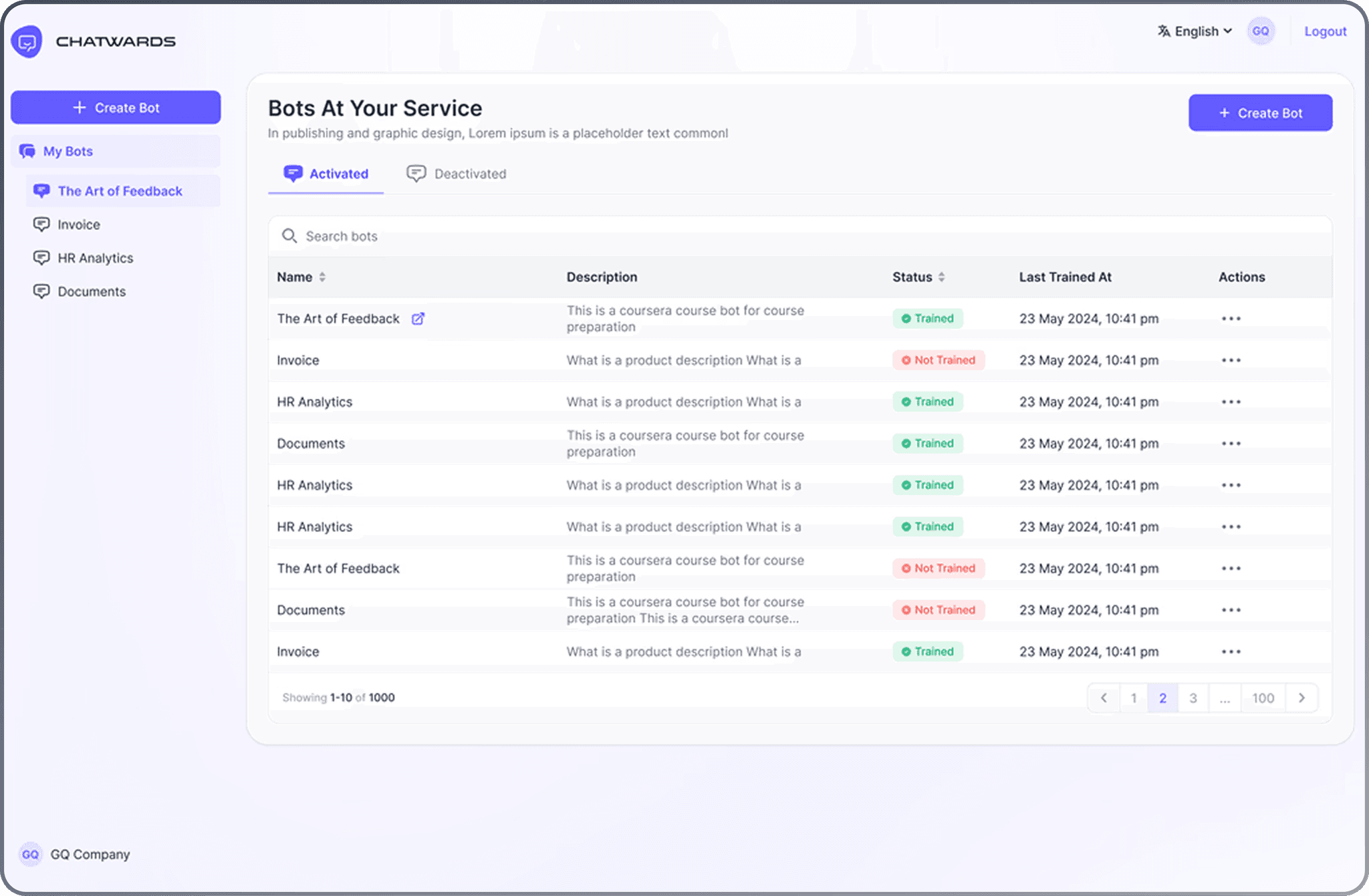1369x896 pixels.
Task: Click the Chatwards logo icon
Action: point(27,41)
